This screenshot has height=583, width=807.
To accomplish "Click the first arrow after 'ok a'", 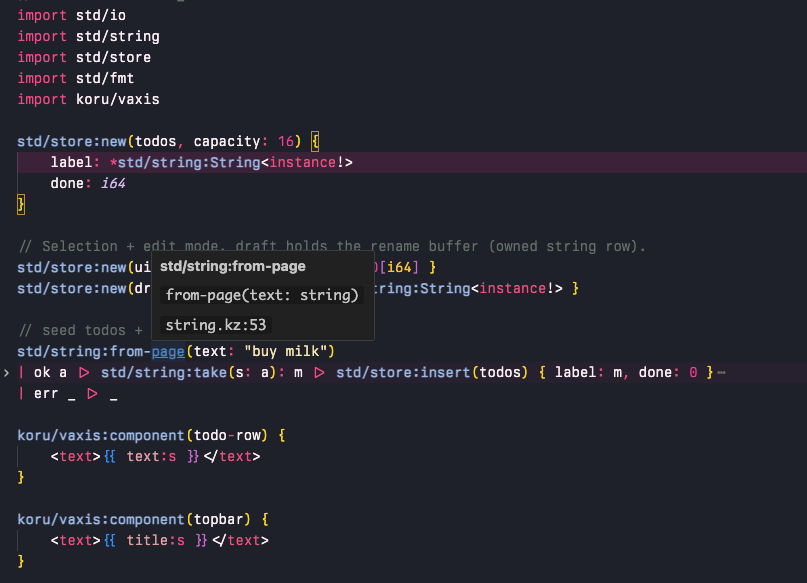I will (x=84, y=373).
